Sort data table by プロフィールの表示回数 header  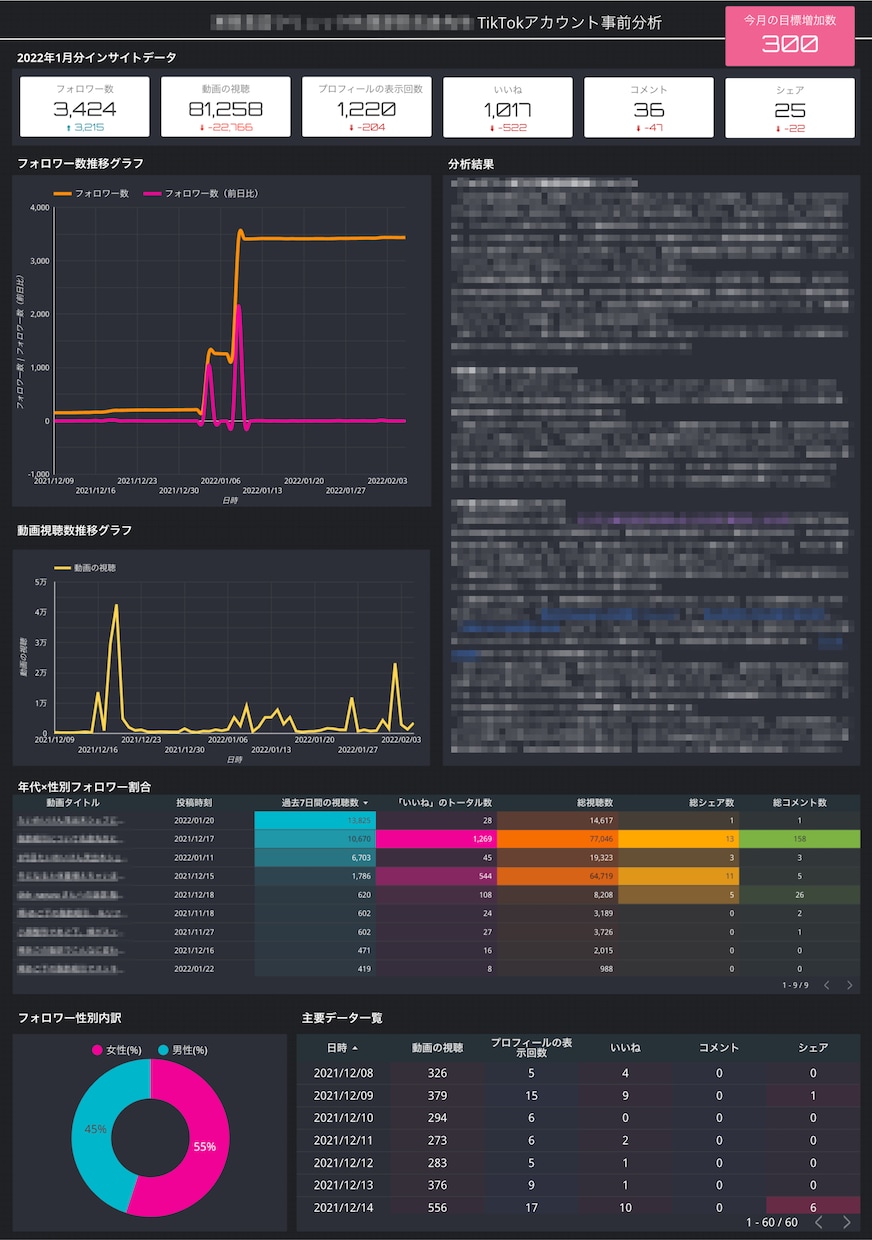coord(532,1048)
